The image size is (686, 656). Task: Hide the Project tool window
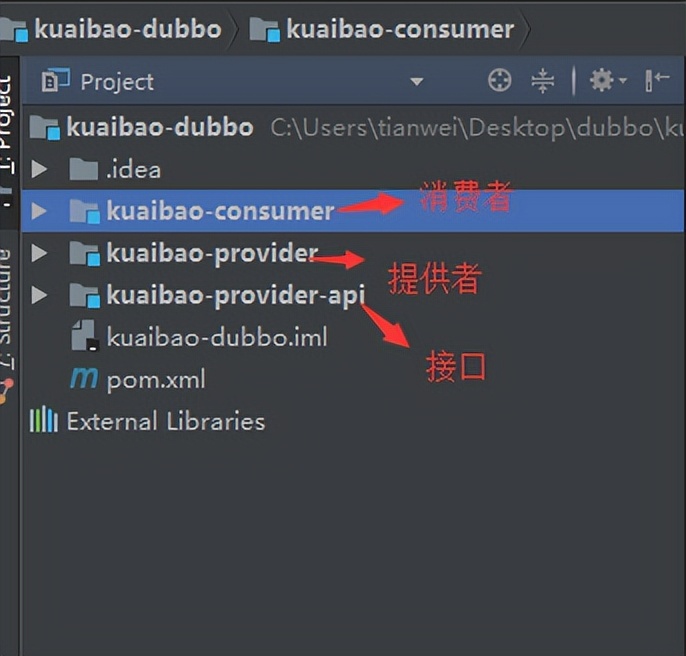[x=657, y=80]
